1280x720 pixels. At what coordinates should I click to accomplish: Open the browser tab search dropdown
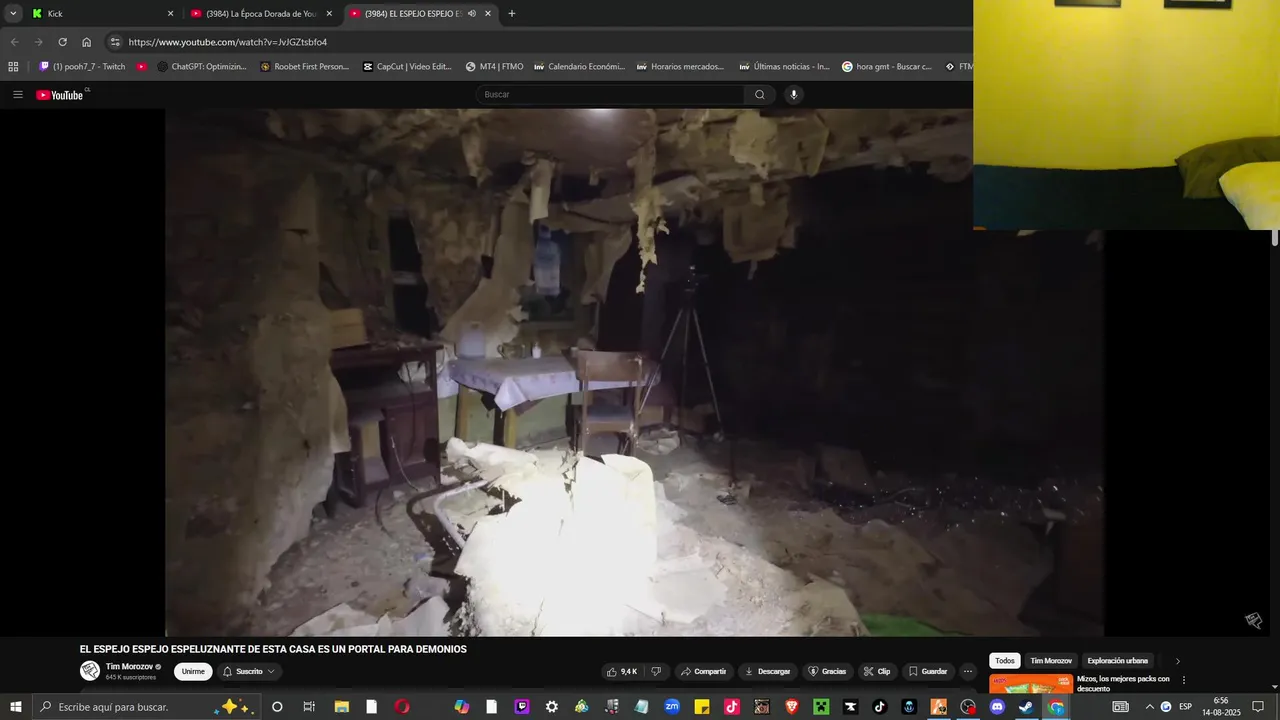pyautogui.click(x=13, y=14)
